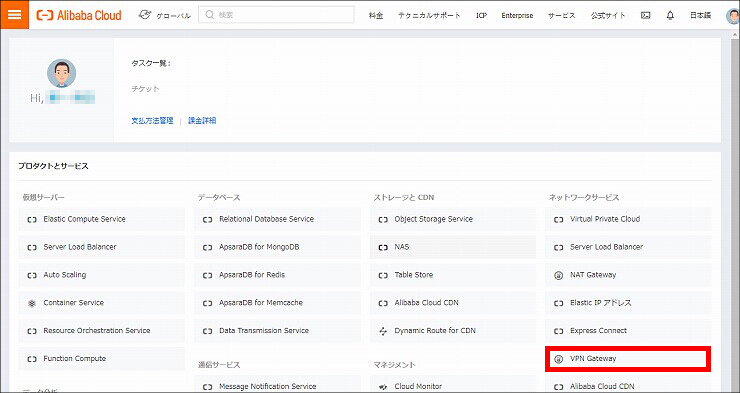The height and width of the screenshot is (393, 740).
Task: Open the orange hamburger menu
Action: [x=14, y=15]
